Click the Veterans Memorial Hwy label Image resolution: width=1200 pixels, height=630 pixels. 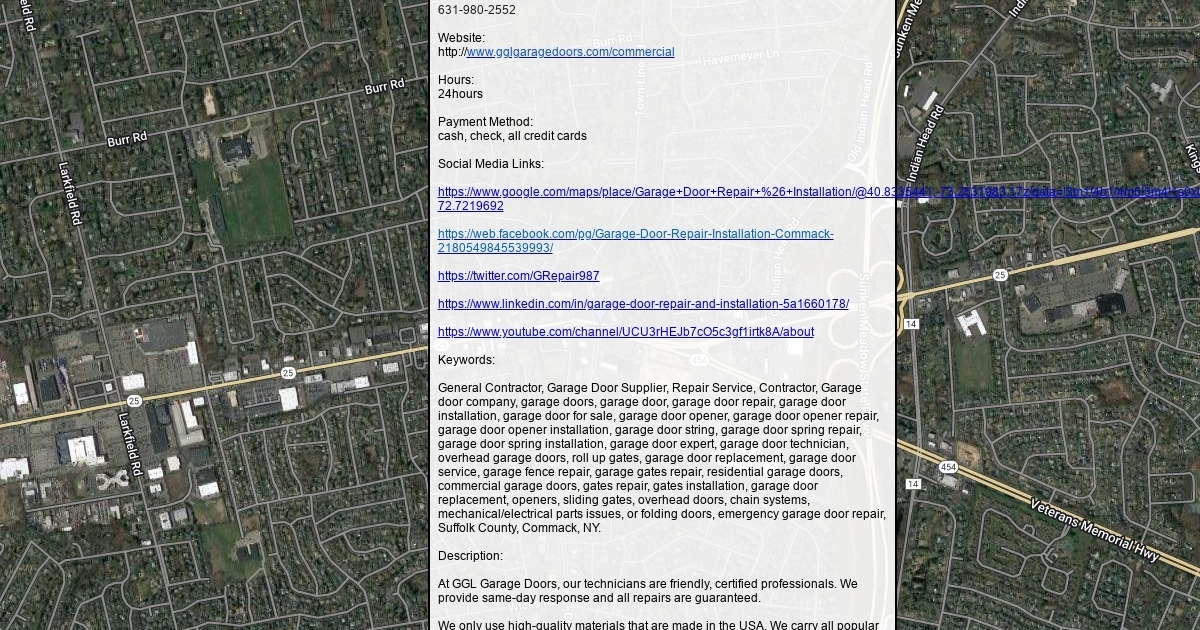click(x=1094, y=530)
